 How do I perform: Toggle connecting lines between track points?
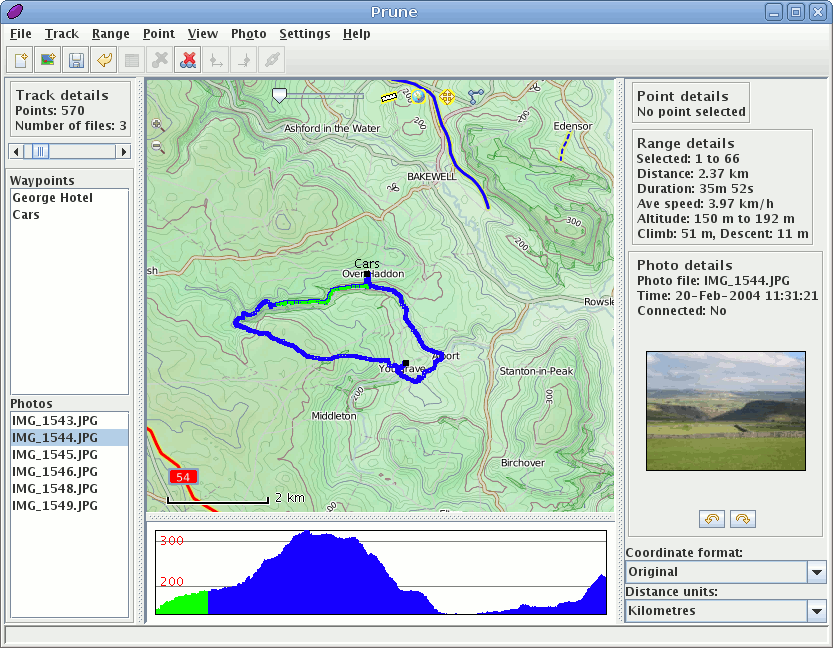pyautogui.click(x=475, y=97)
